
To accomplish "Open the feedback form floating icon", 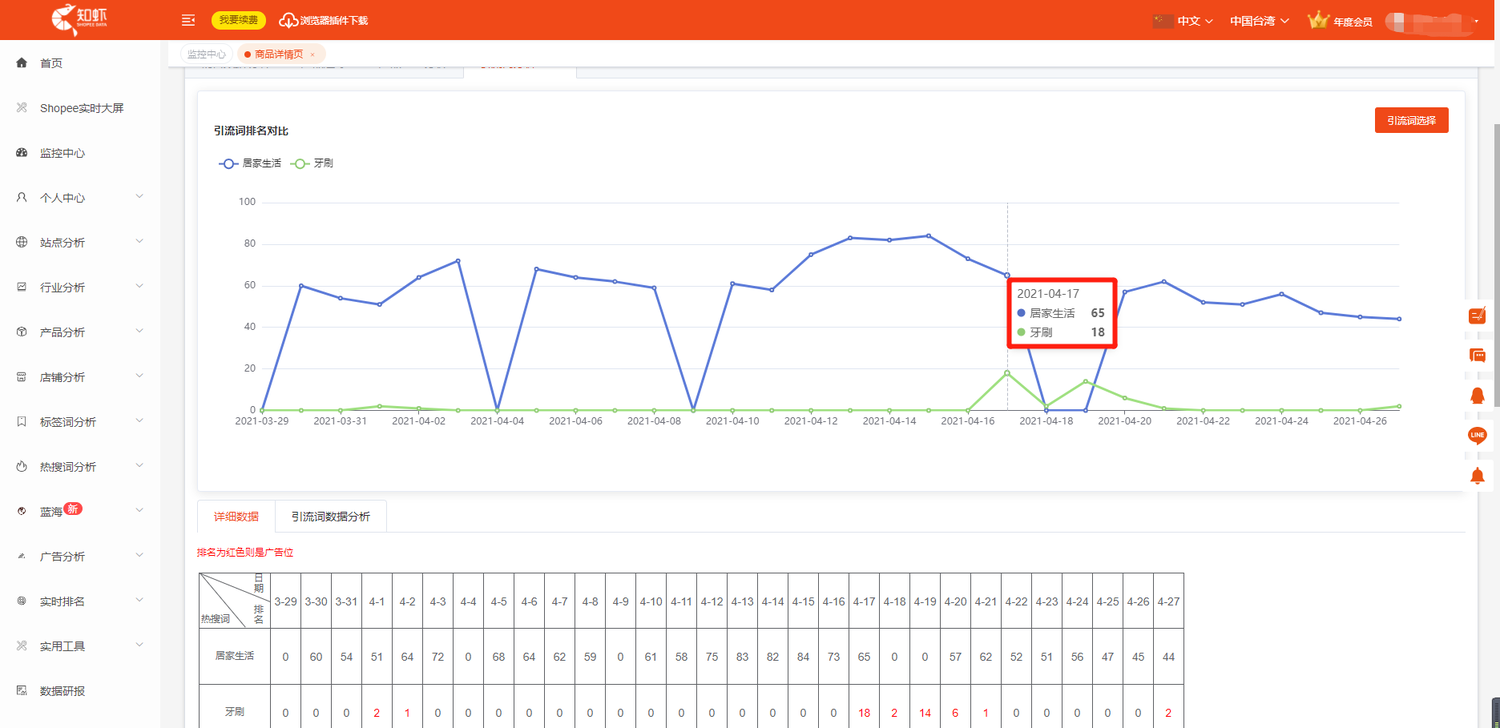I will [x=1477, y=316].
